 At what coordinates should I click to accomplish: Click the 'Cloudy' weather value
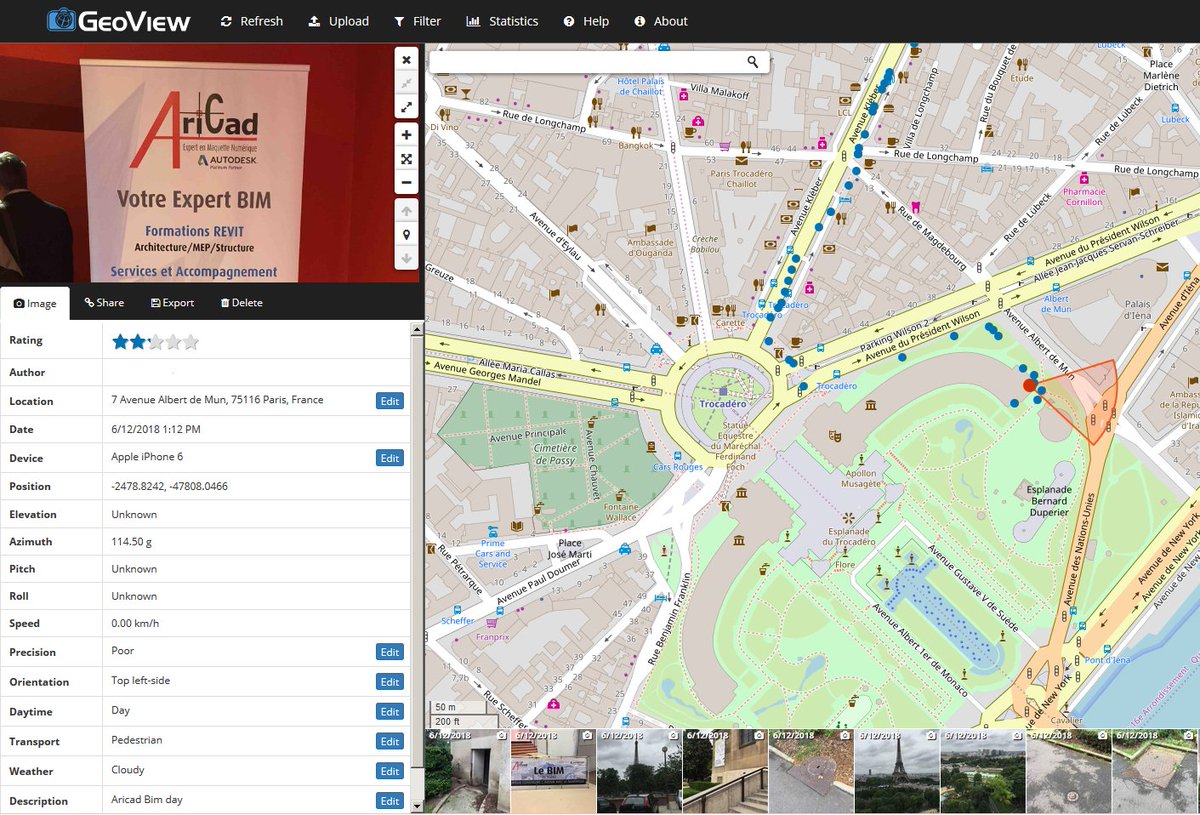128,770
